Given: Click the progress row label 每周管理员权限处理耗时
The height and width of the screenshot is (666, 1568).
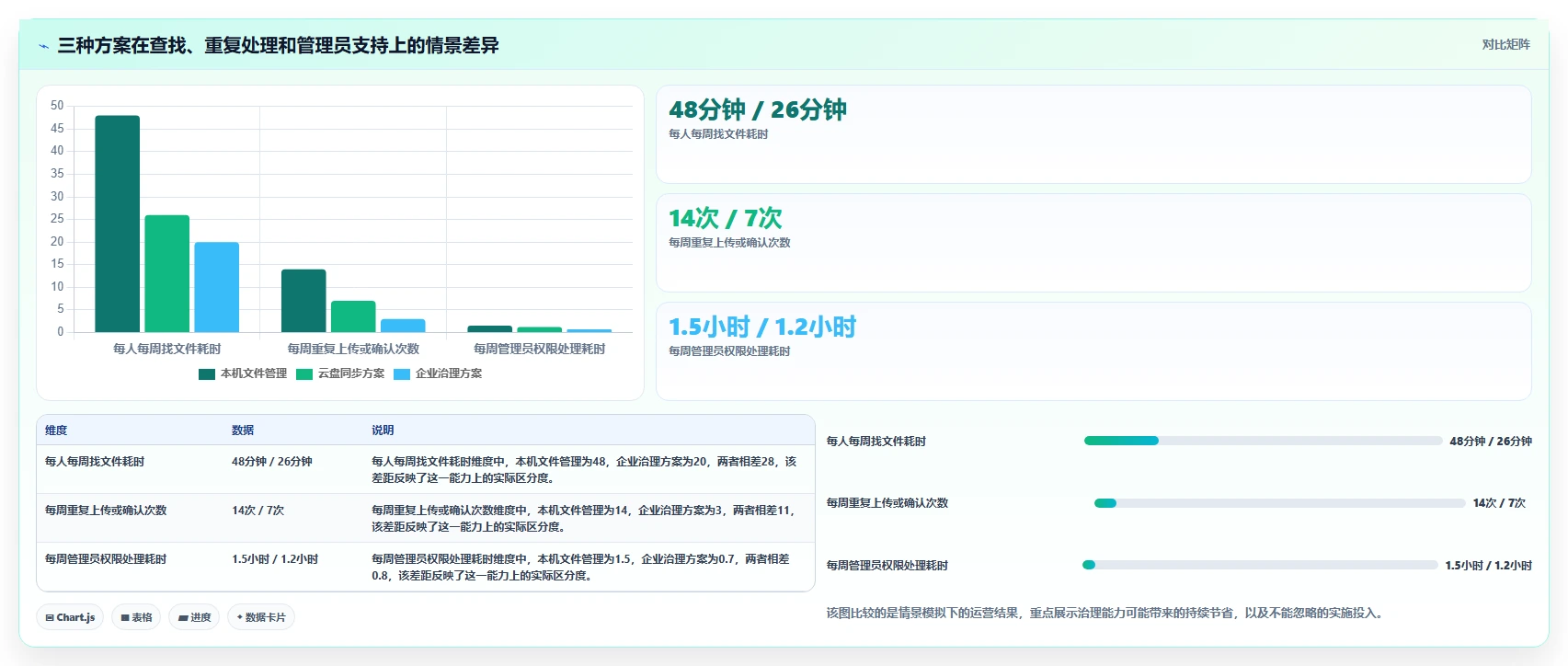Looking at the screenshot, I should pyautogui.click(x=887, y=566).
